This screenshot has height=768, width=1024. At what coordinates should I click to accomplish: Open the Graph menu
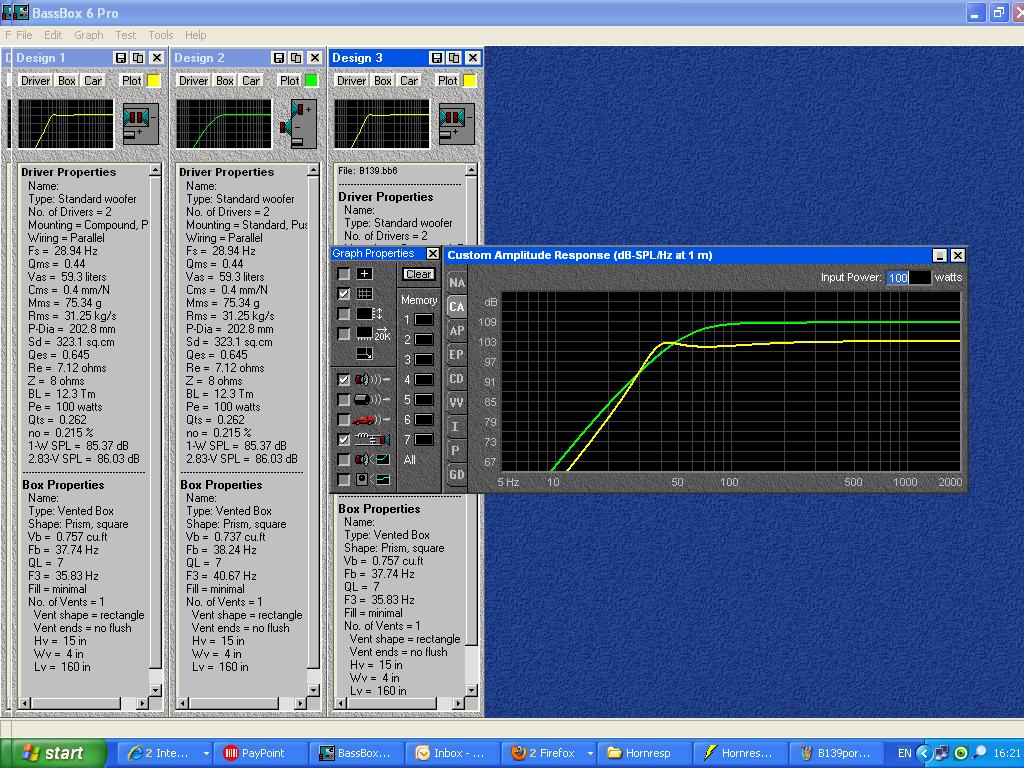point(89,35)
